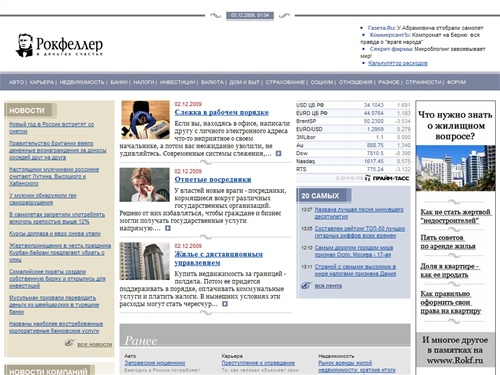Visit the ФОРУМ page
The width and height of the screenshot is (500, 375).
(x=456, y=82)
